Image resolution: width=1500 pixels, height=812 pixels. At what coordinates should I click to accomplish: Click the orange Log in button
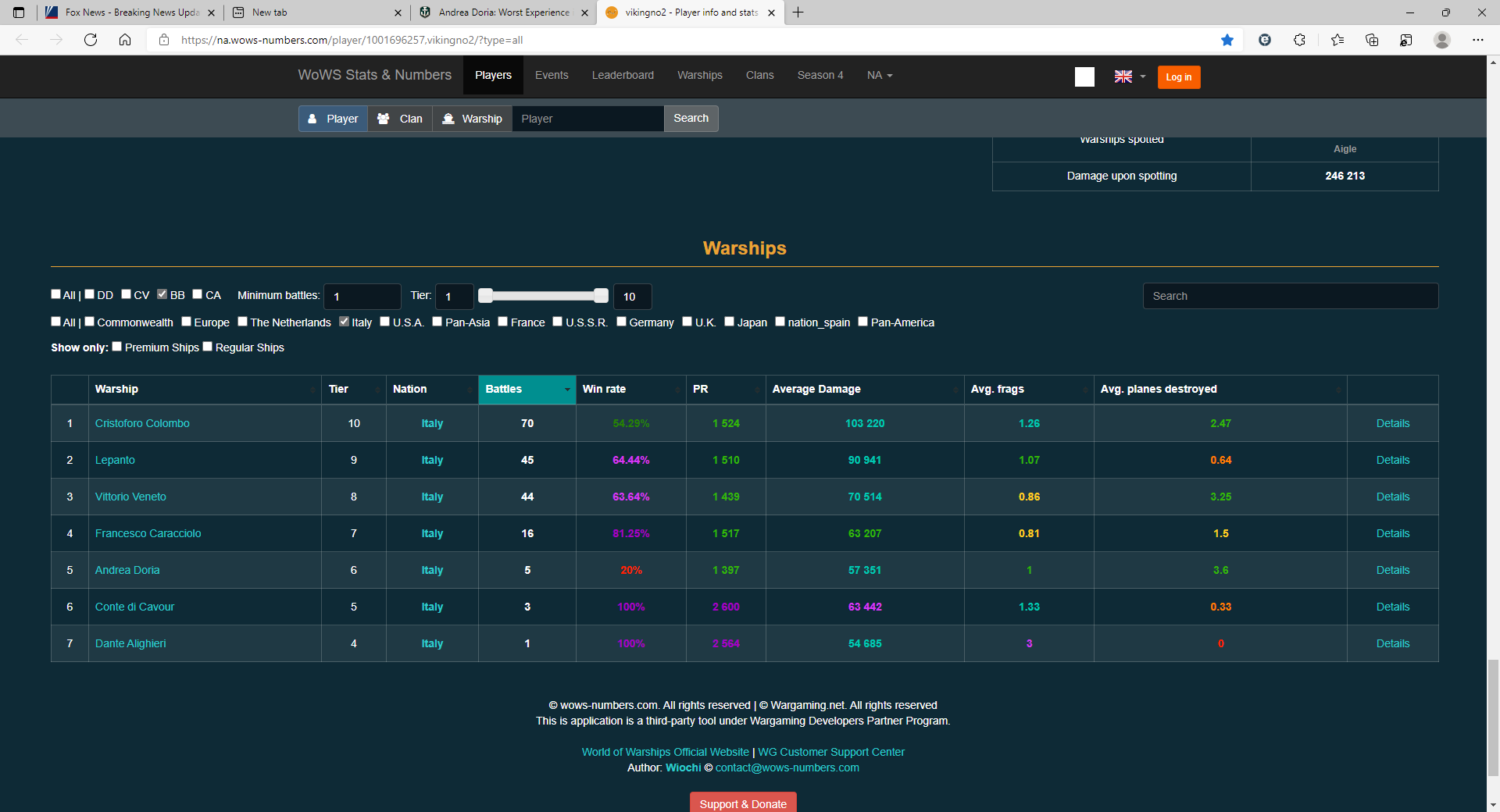(1178, 77)
